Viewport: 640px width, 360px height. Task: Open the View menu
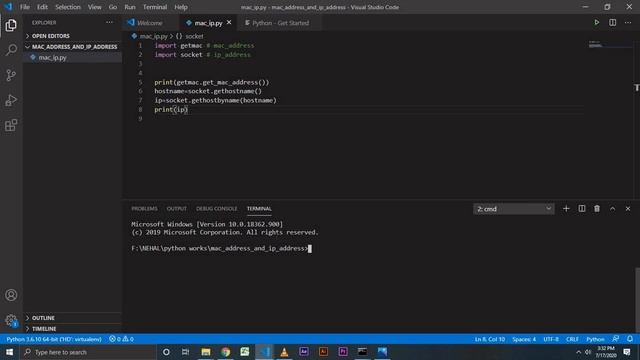click(x=95, y=7)
